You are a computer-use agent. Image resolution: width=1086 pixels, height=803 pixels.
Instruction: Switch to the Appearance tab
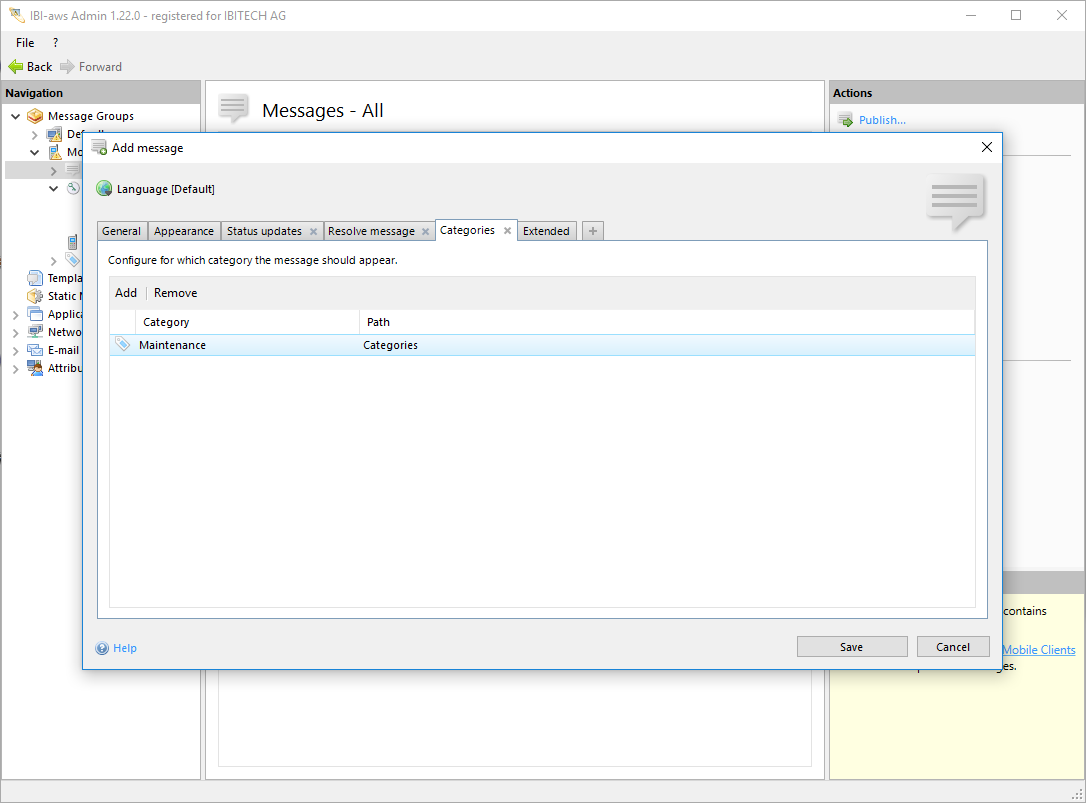click(x=184, y=231)
